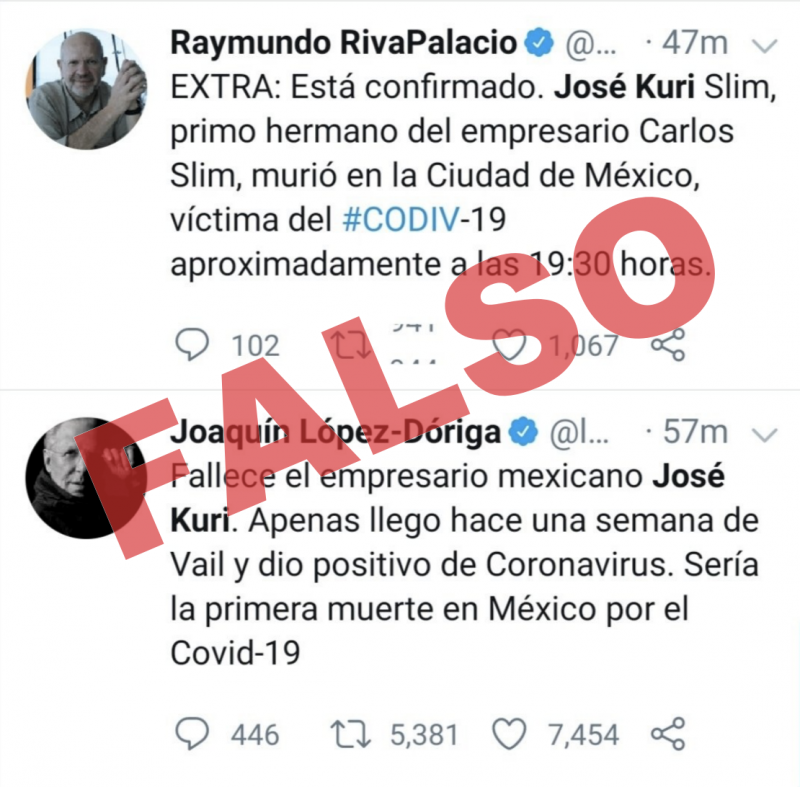Image resolution: width=800 pixels, height=787 pixels.
Task: Click verified badge beside Raymundo RivaPalacio
Action: pyautogui.click(x=539, y=43)
